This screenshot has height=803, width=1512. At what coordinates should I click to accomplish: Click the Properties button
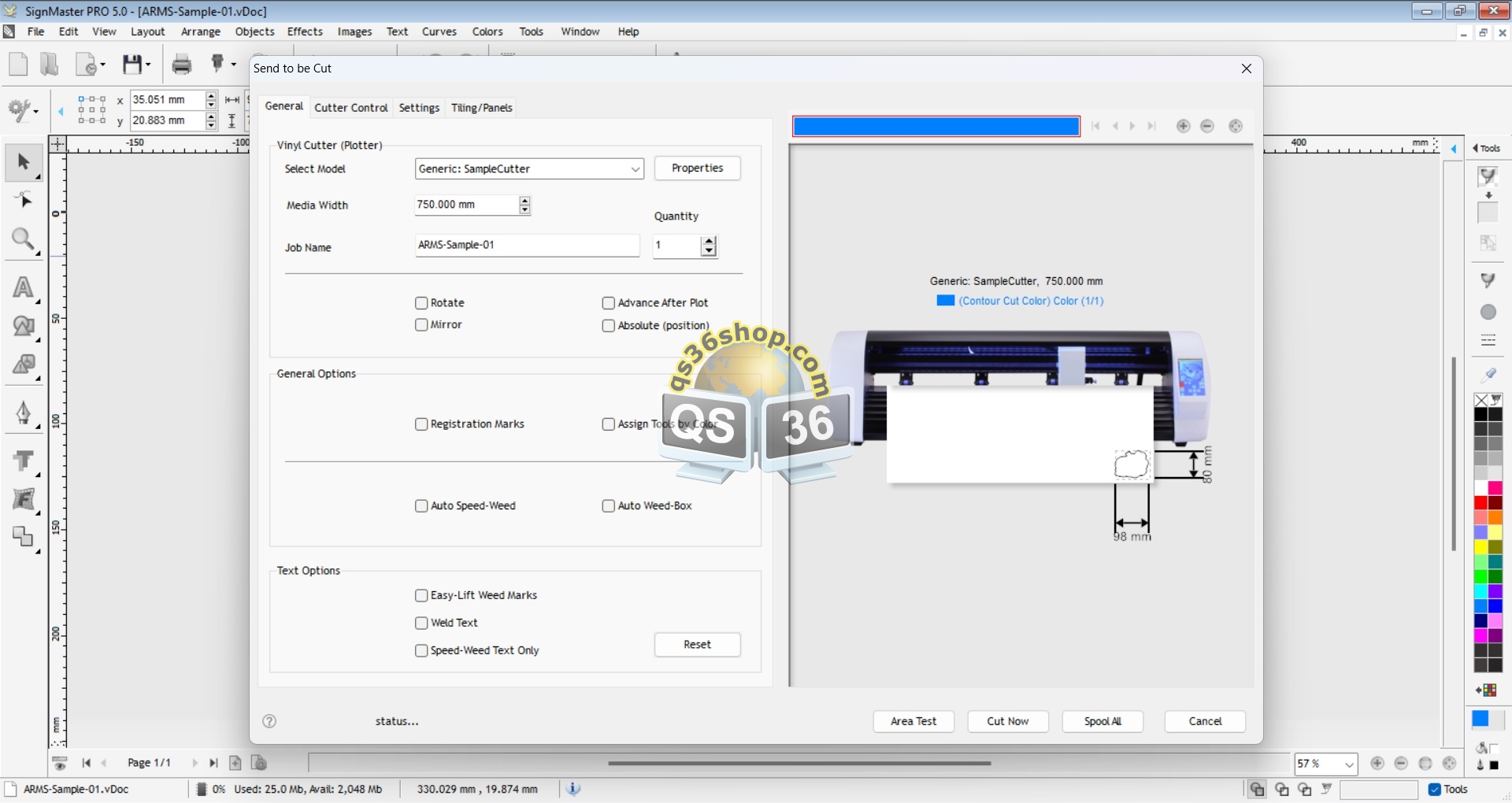697,168
